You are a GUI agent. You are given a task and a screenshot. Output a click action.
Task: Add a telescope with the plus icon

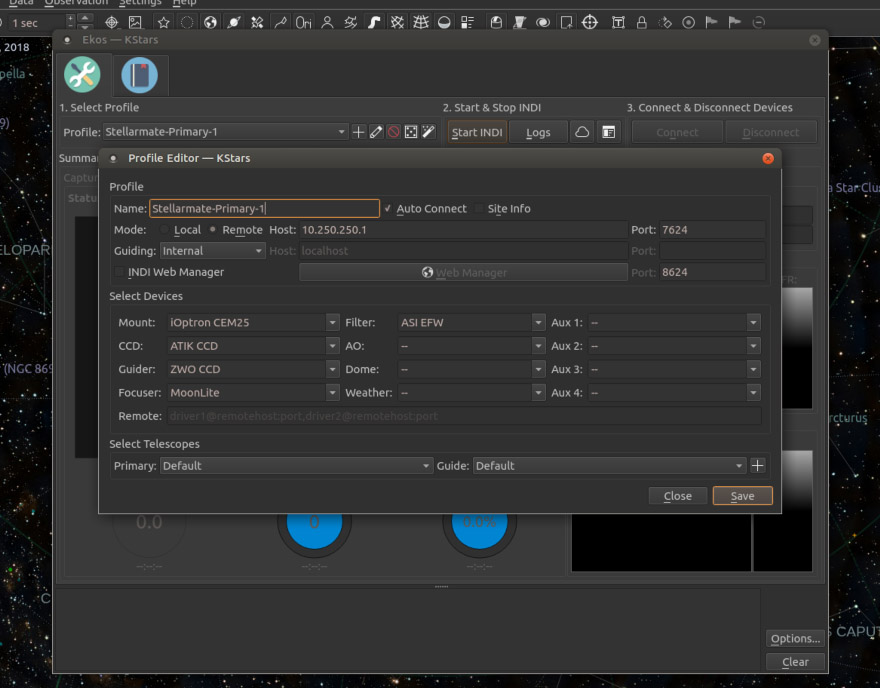point(758,466)
